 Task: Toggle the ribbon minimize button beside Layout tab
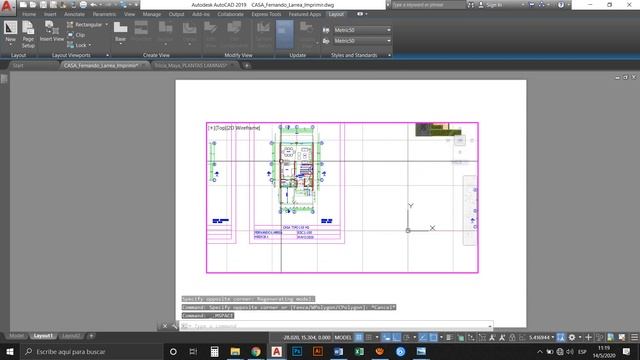[360, 14]
